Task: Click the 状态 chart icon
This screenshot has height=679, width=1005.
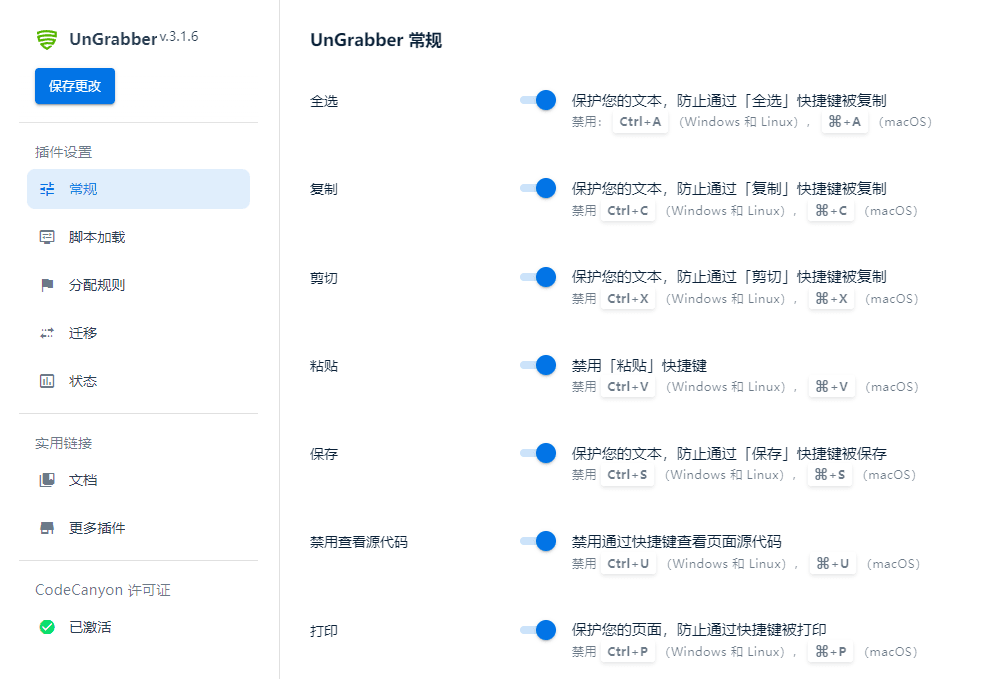Action: click(x=47, y=381)
